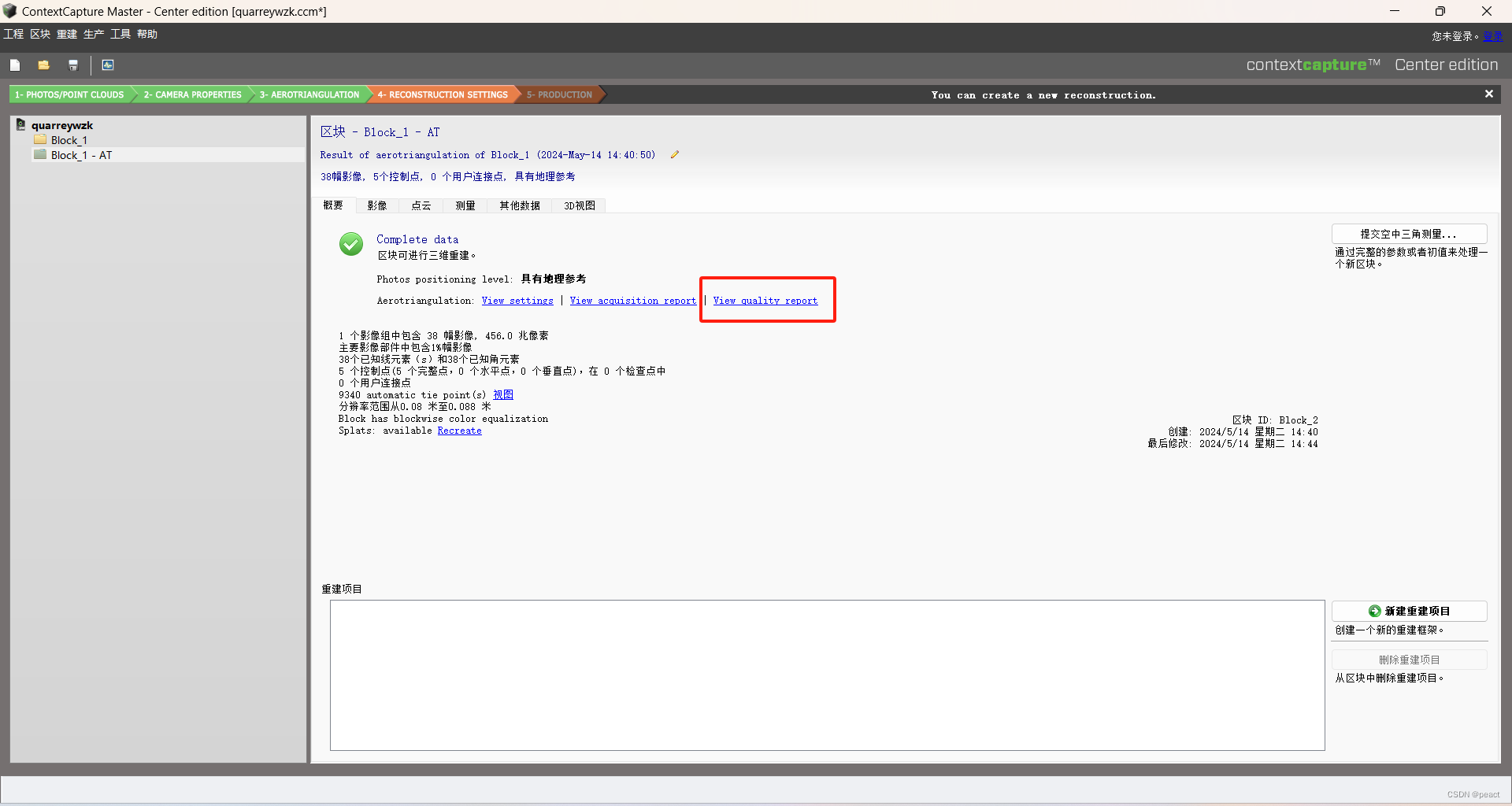Create a new project using the blank document icon

[x=15, y=65]
